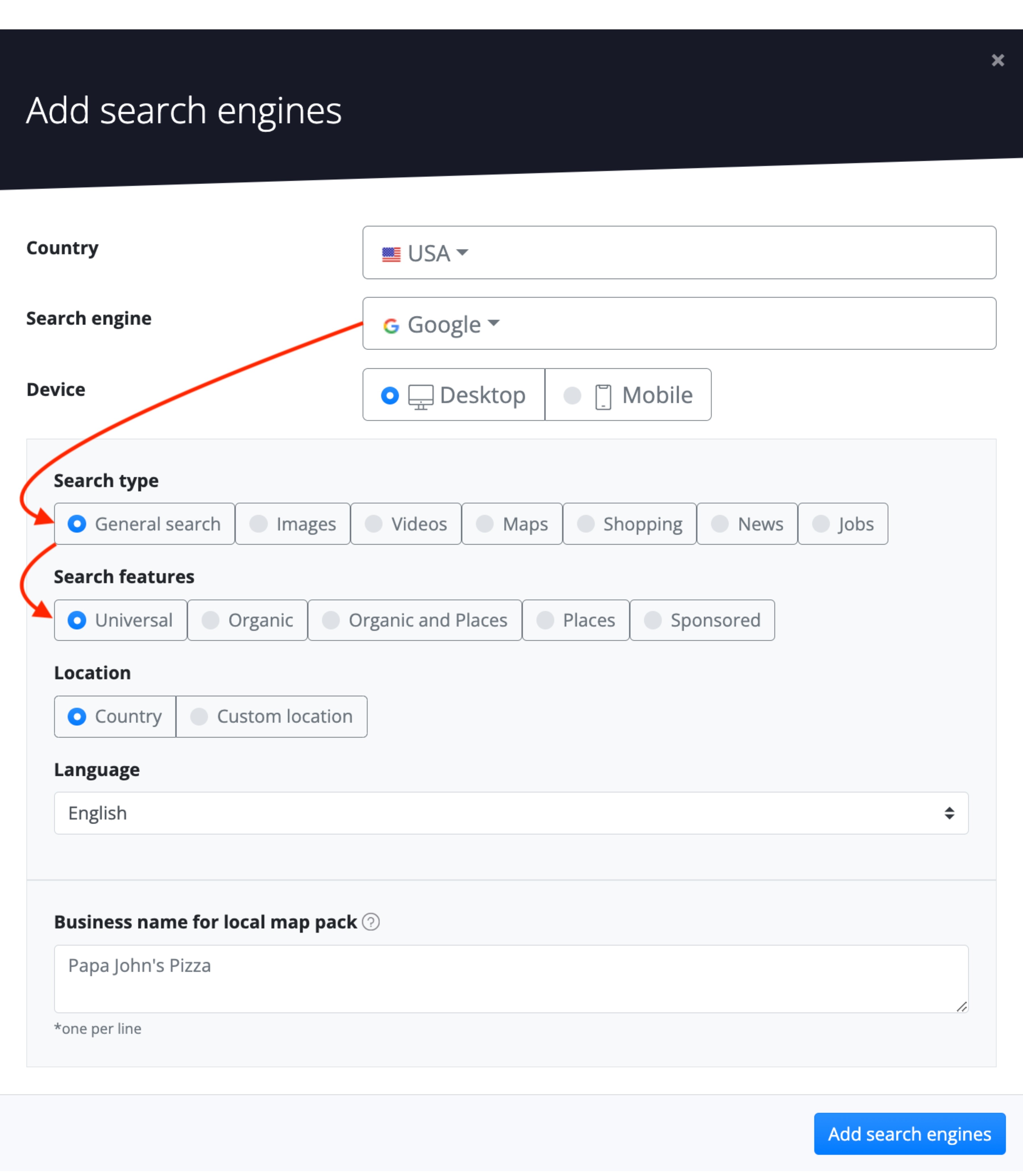Choose Sponsored search feature
The height and width of the screenshot is (1176, 1023).
702,620
